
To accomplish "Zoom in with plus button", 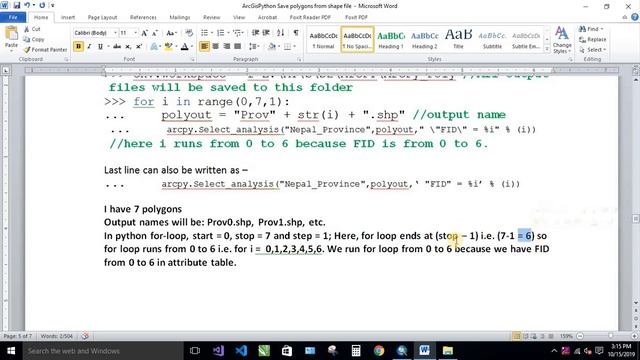I will 635,336.
